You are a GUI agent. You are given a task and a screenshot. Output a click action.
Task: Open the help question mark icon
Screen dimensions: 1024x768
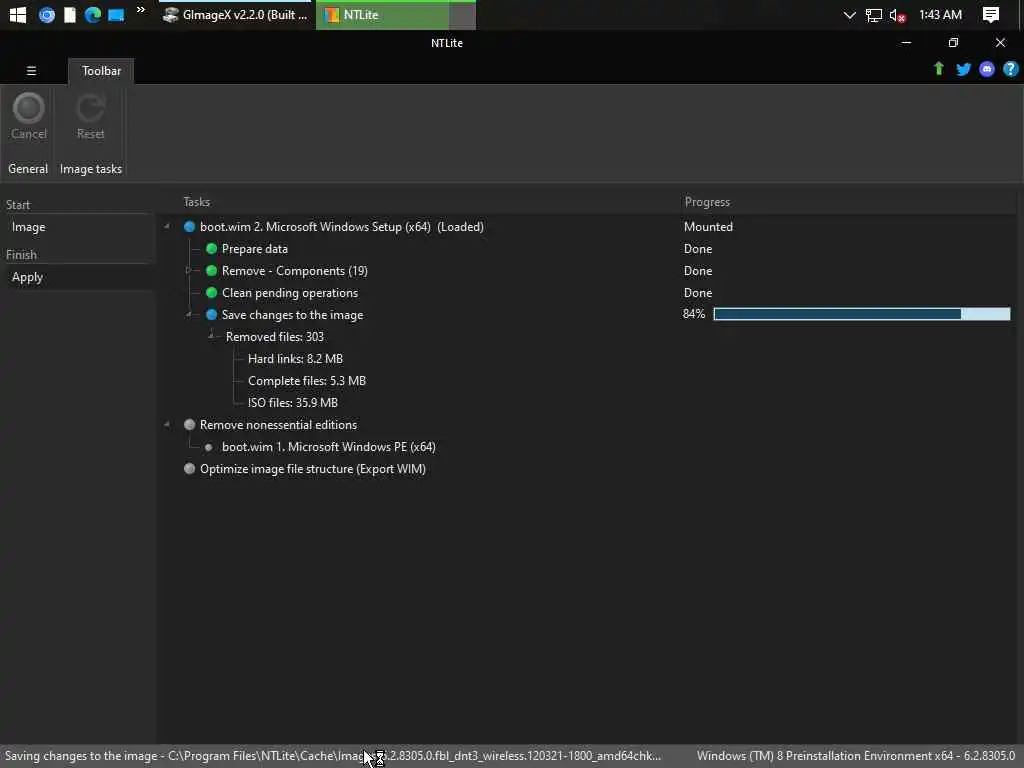pos(1010,69)
